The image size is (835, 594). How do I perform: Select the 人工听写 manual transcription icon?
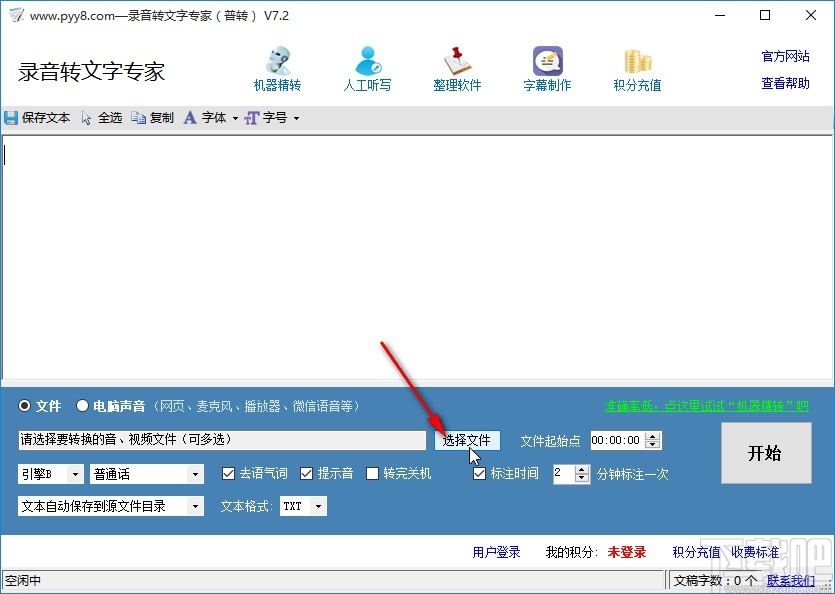click(367, 67)
